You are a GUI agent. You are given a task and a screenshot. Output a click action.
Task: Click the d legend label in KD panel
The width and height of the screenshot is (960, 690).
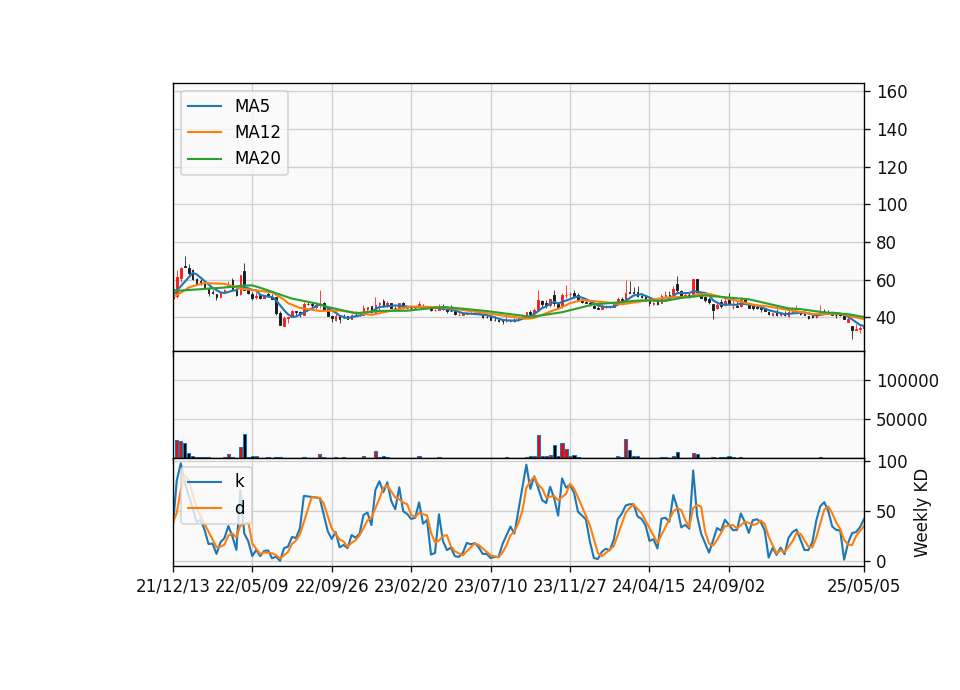tap(239, 508)
